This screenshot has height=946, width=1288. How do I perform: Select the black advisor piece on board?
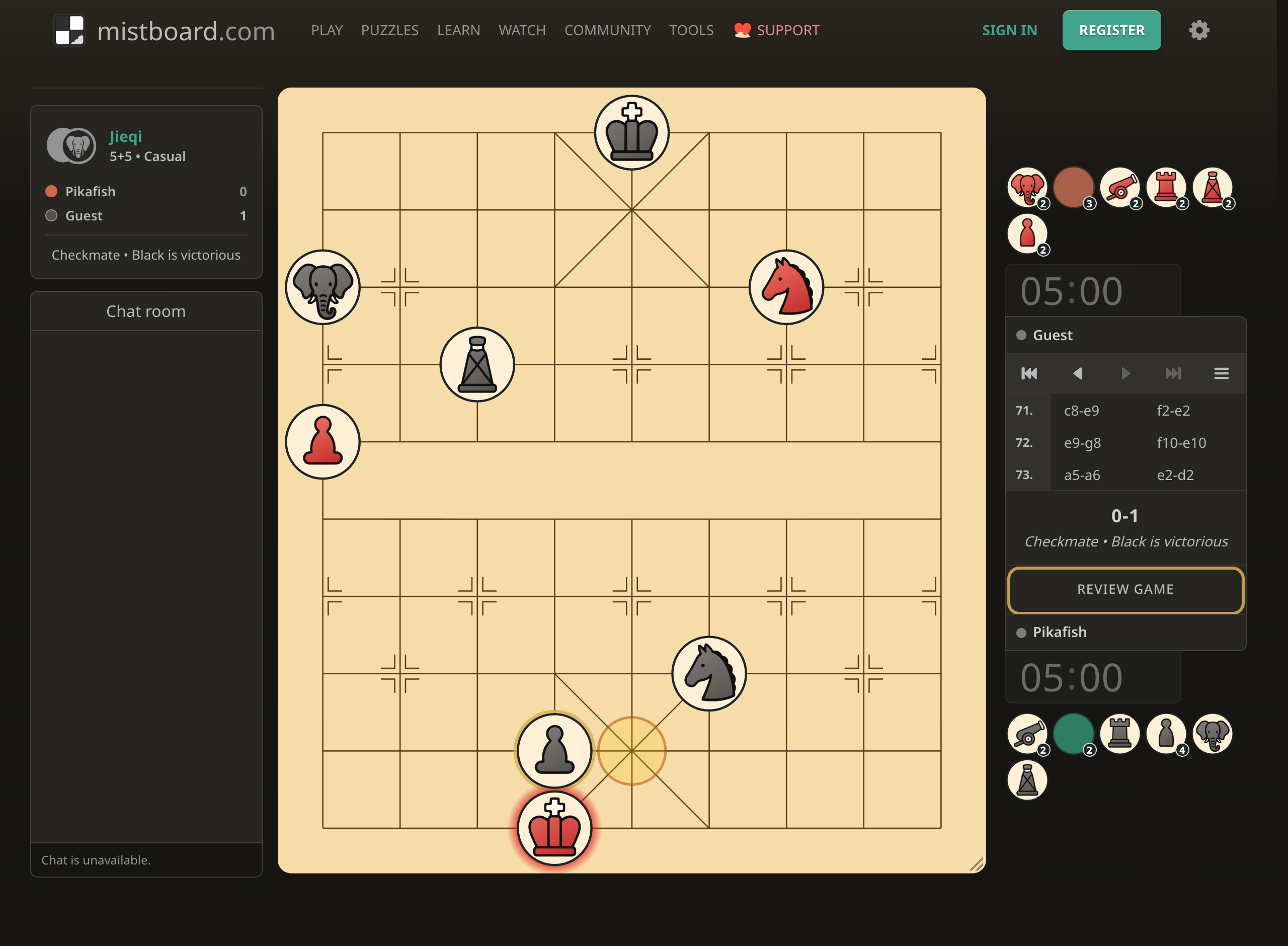pyautogui.click(x=477, y=364)
